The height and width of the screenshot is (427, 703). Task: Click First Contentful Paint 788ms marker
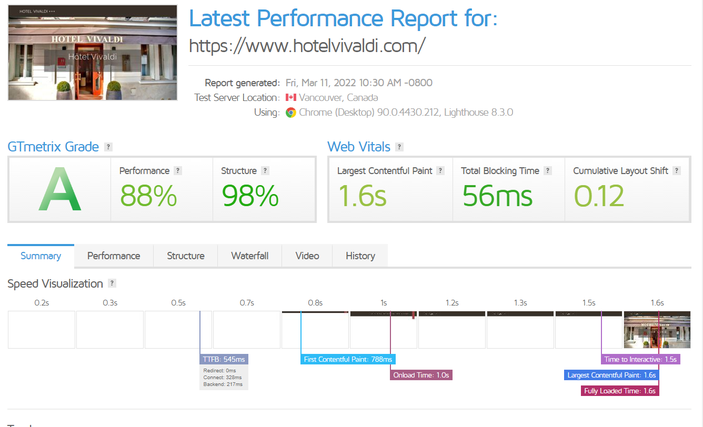(x=349, y=359)
